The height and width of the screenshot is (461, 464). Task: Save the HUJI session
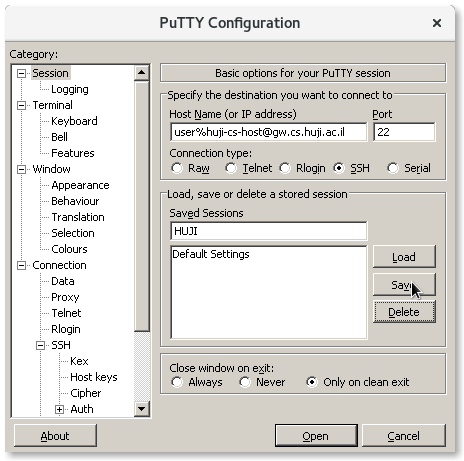coord(404,285)
